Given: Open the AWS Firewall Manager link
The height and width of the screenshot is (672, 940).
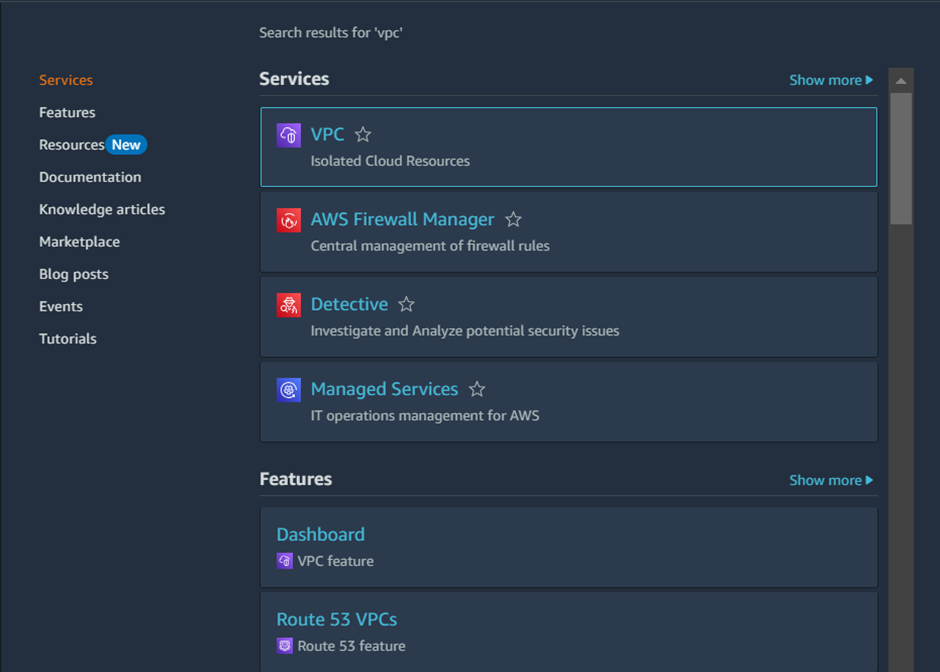Looking at the screenshot, I should tap(402, 219).
